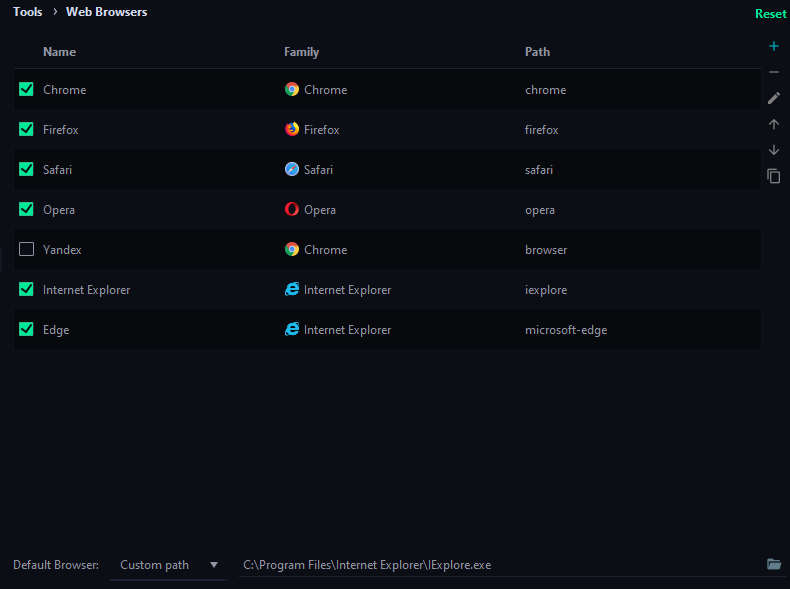
Task: Move browser down with arrow icon
Action: click(773, 150)
